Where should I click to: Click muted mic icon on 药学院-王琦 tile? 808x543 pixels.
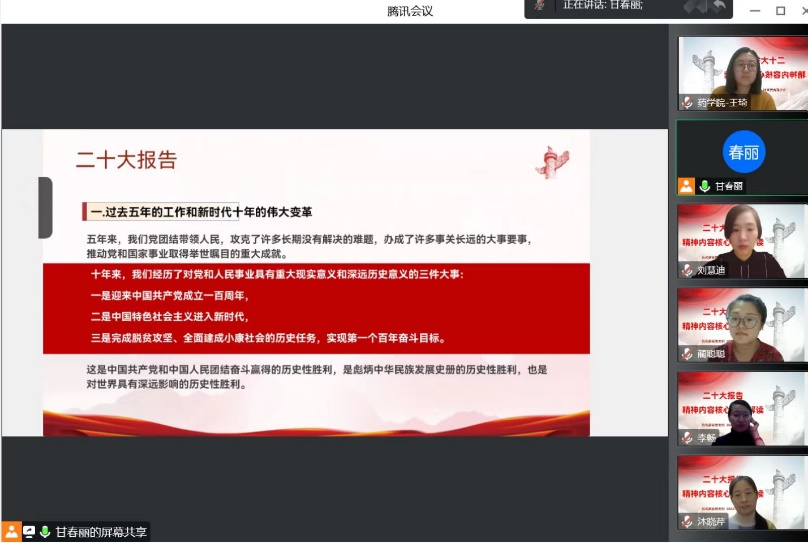(687, 103)
